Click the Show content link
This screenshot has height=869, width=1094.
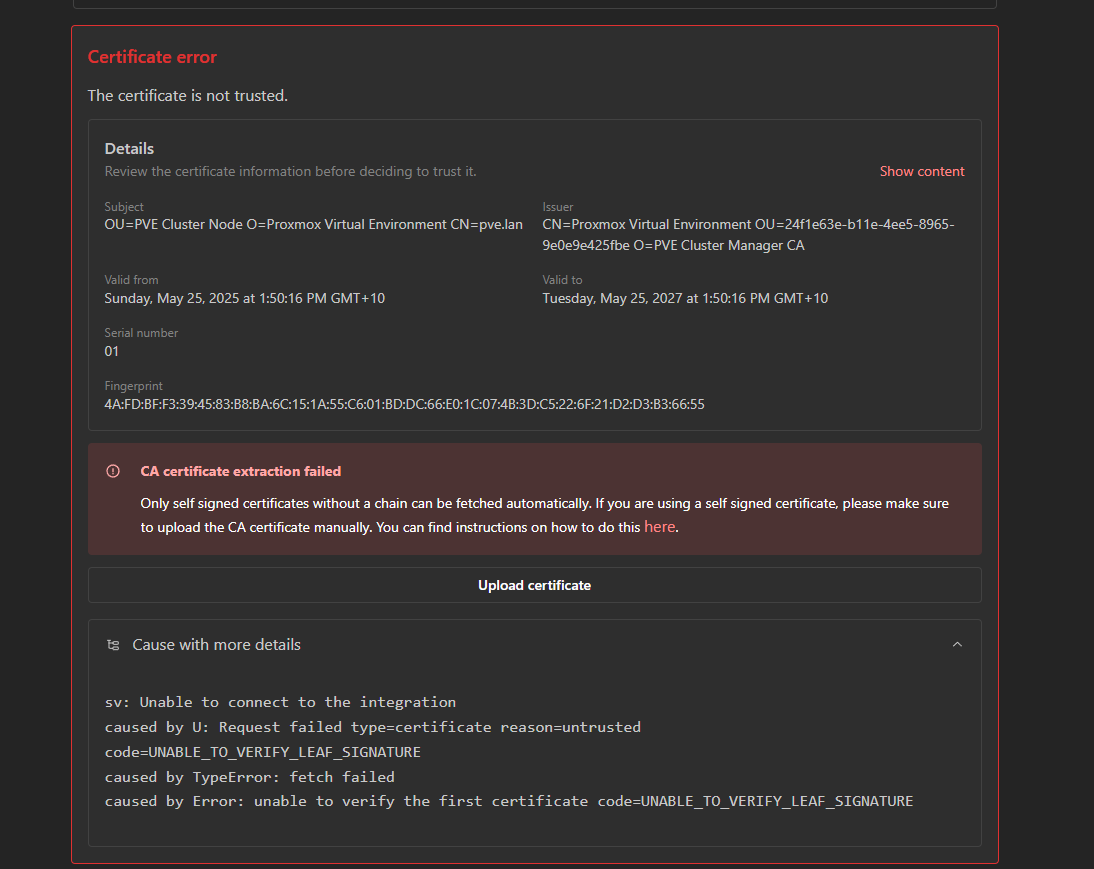click(x=922, y=172)
